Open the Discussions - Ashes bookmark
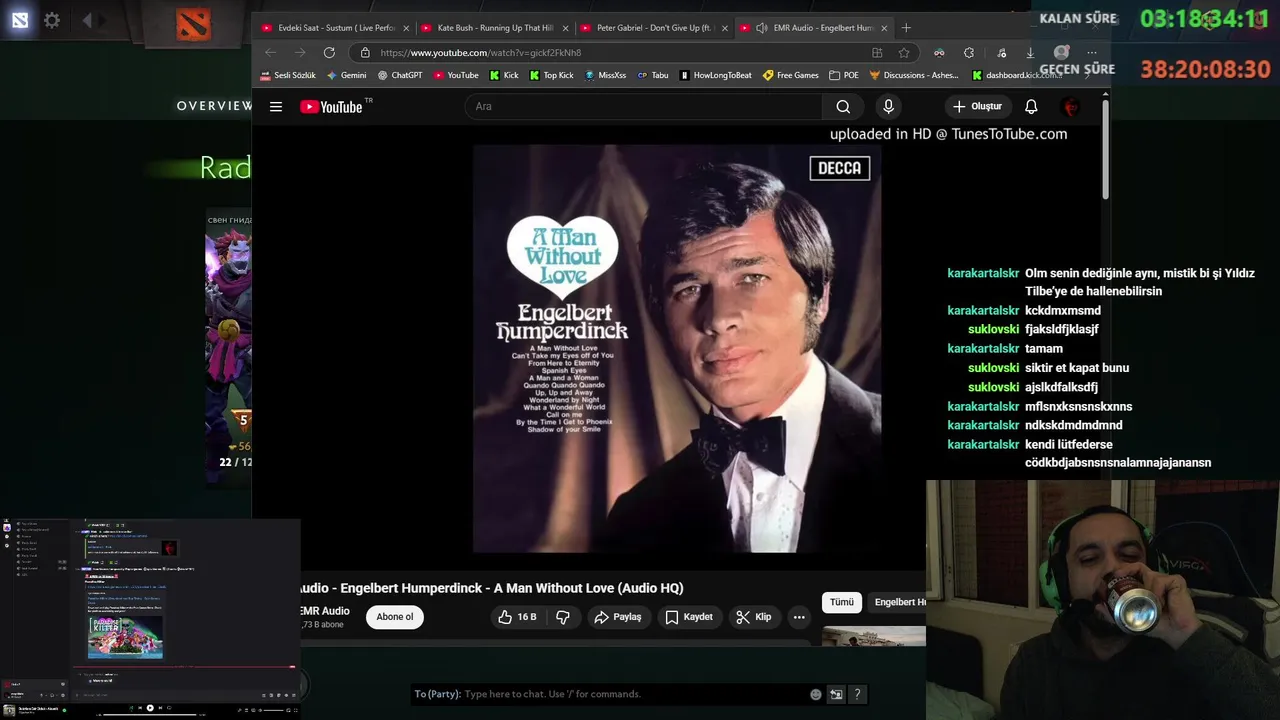 [915, 75]
